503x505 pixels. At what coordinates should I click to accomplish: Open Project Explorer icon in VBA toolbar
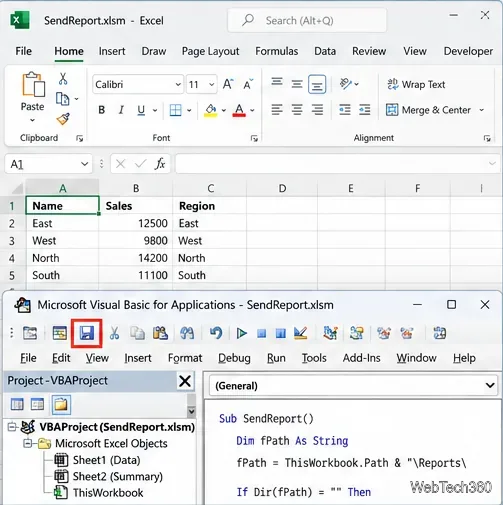tap(330, 333)
